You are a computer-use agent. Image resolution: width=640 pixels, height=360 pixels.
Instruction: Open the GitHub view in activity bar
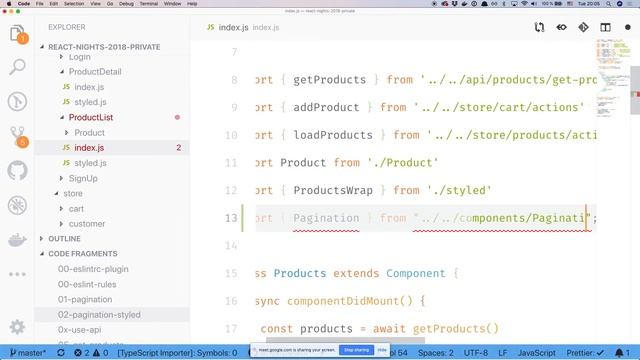click(x=17, y=171)
